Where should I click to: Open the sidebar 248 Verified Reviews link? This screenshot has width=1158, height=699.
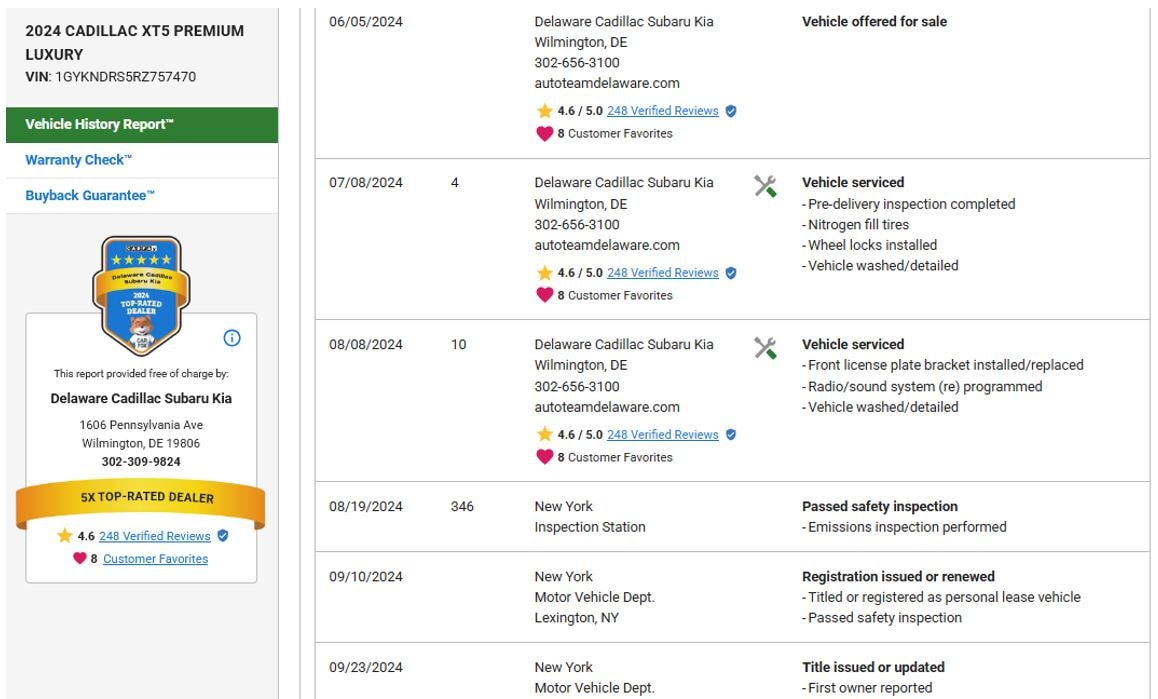point(154,536)
